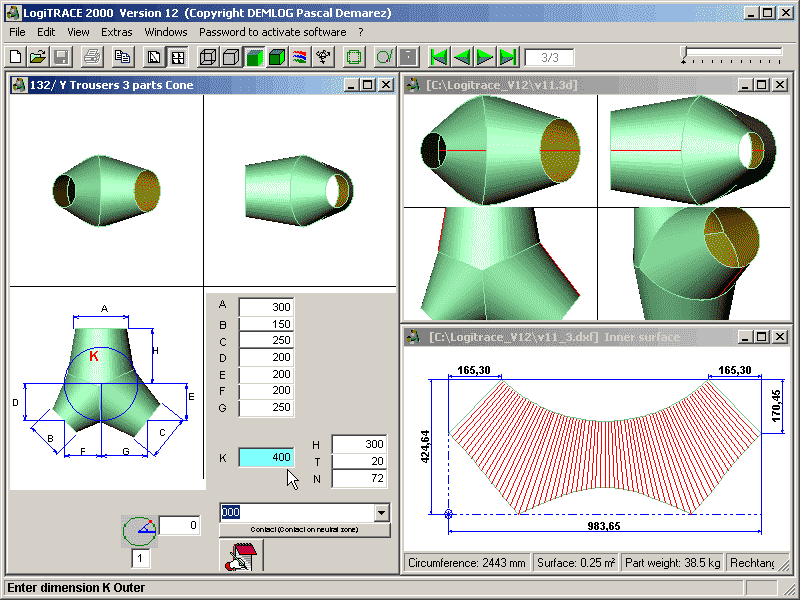800x600 pixels.
Task: Click the dimension F input field
Action: point(266,390)
